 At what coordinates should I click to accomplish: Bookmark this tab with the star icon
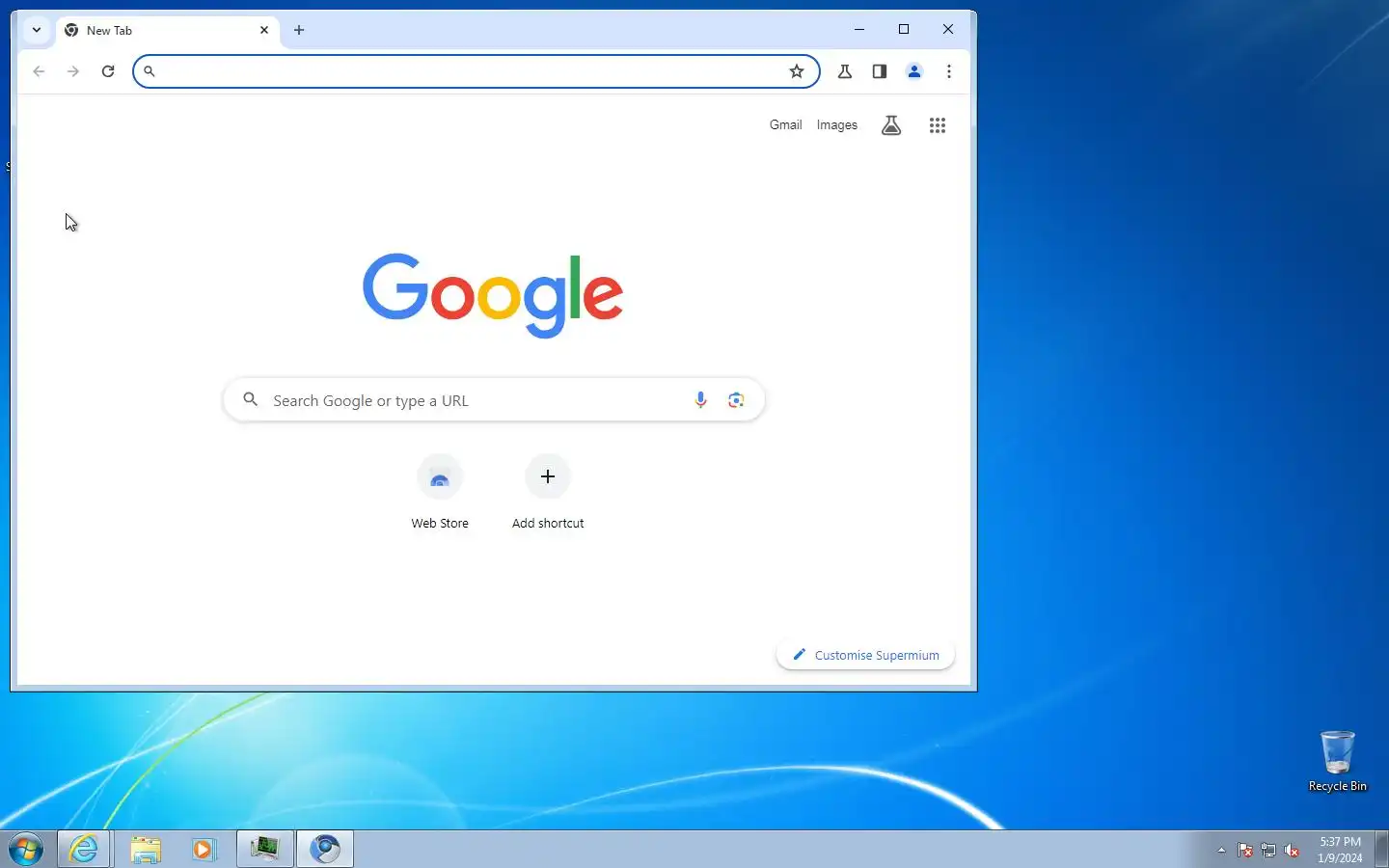pos(797,71)
